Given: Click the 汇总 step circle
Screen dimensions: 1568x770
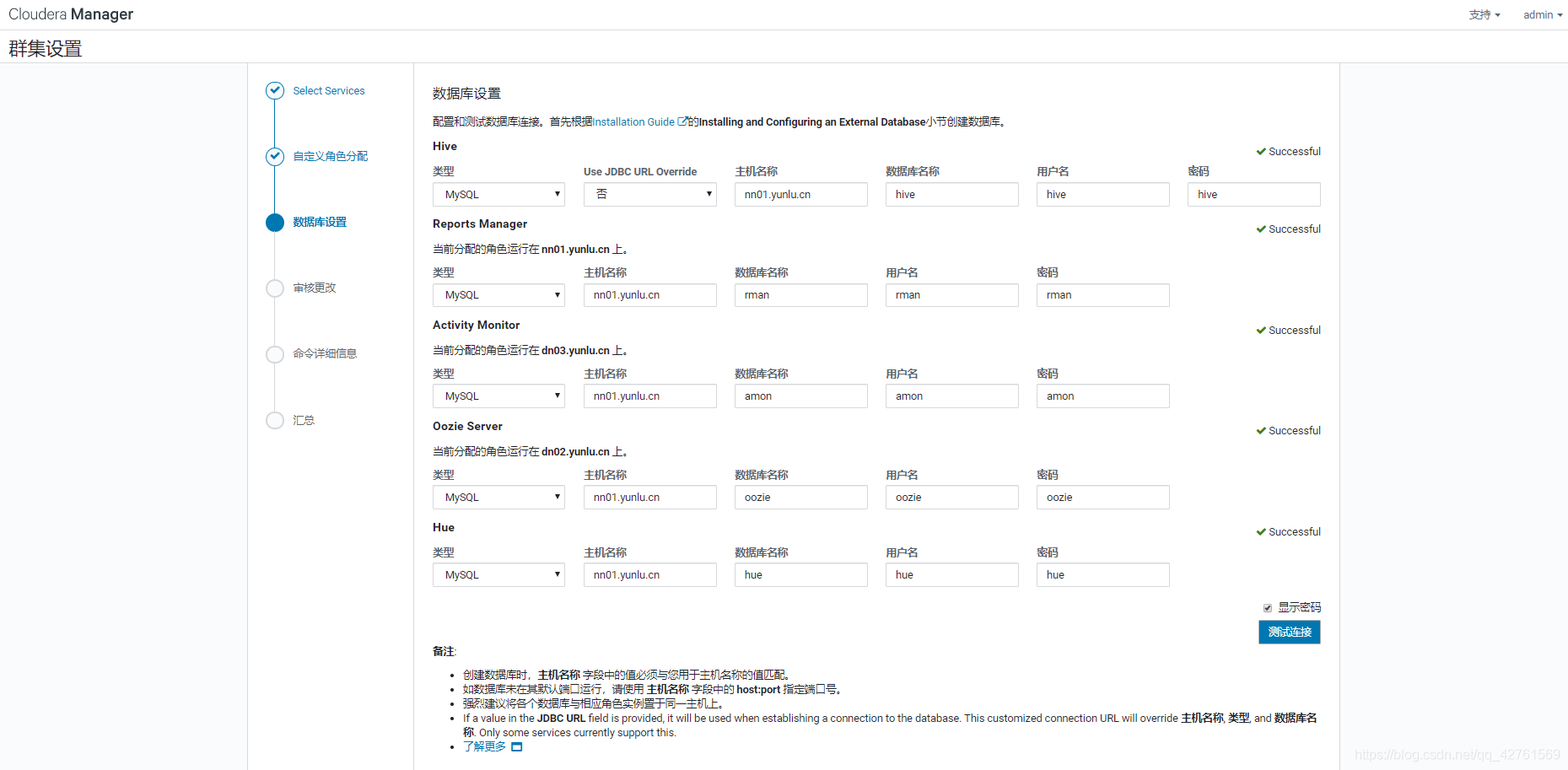Looking at the screenshot, I should (x=275, y=420).
